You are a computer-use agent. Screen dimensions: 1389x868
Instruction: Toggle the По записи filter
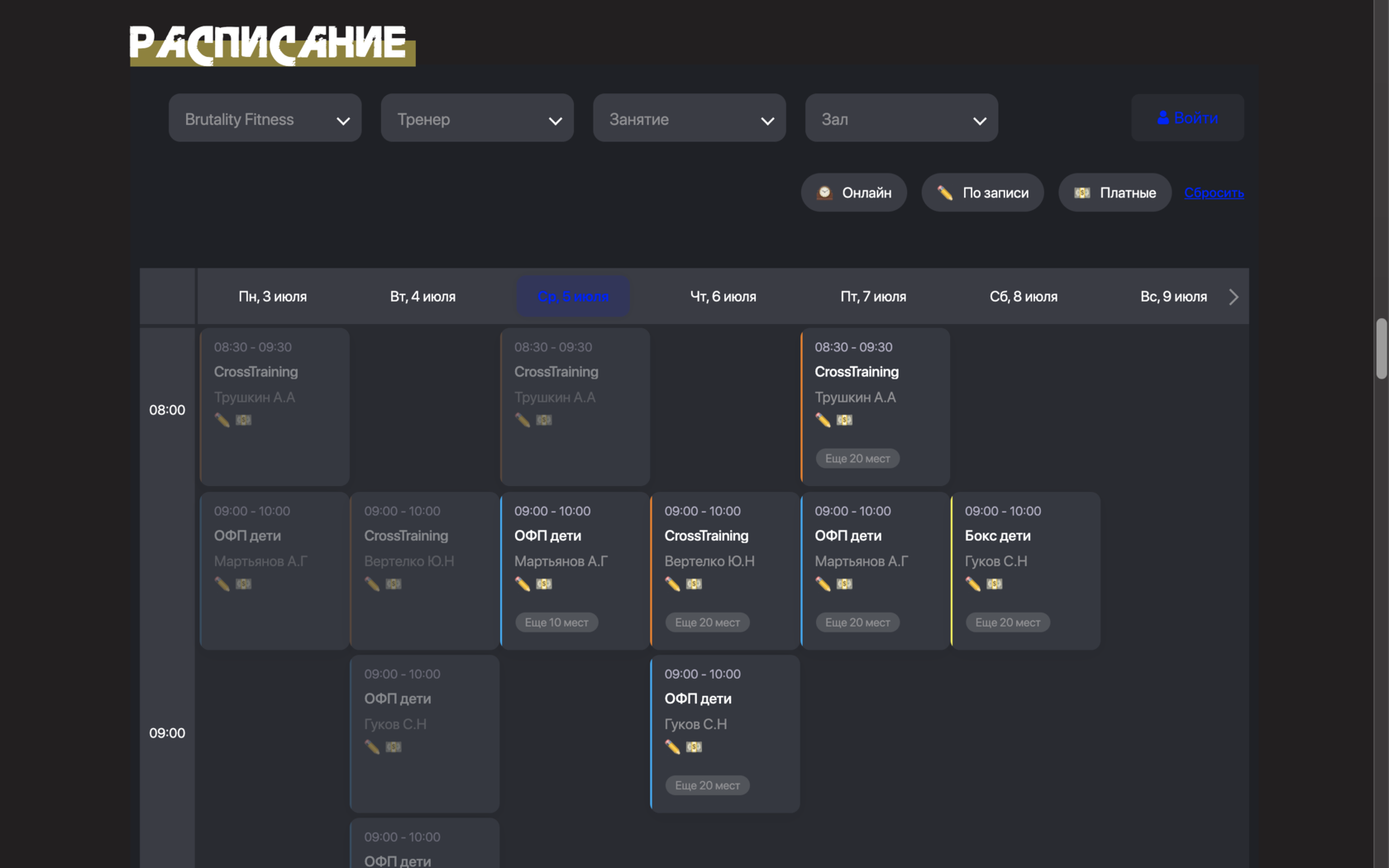point(982,193)
